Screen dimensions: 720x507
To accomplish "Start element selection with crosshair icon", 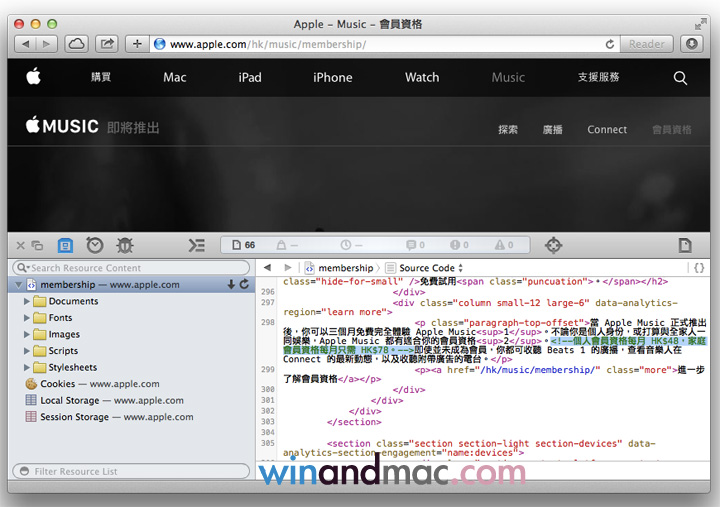I will [x=553, y=245].
